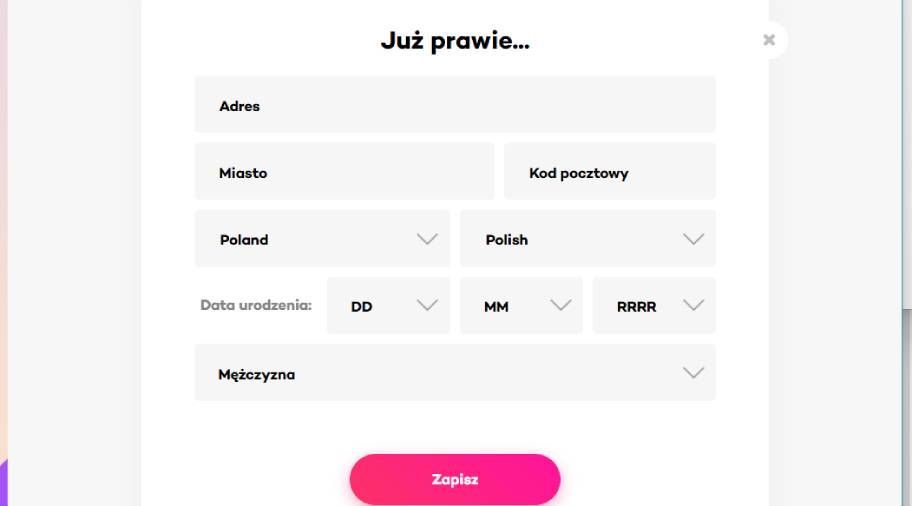
Task: Click the chevron arrow in the Mężczyzna field
Action: (693, 373)
